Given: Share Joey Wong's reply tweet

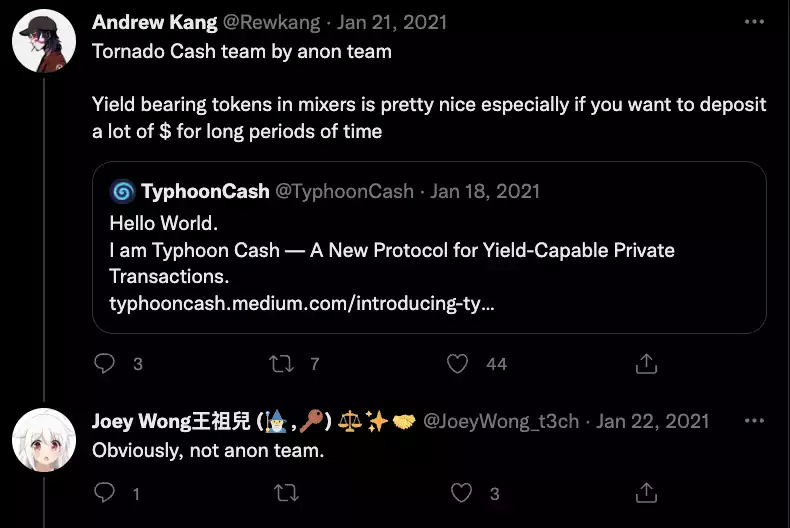Looking at the screenshot, I should (646, 492).
